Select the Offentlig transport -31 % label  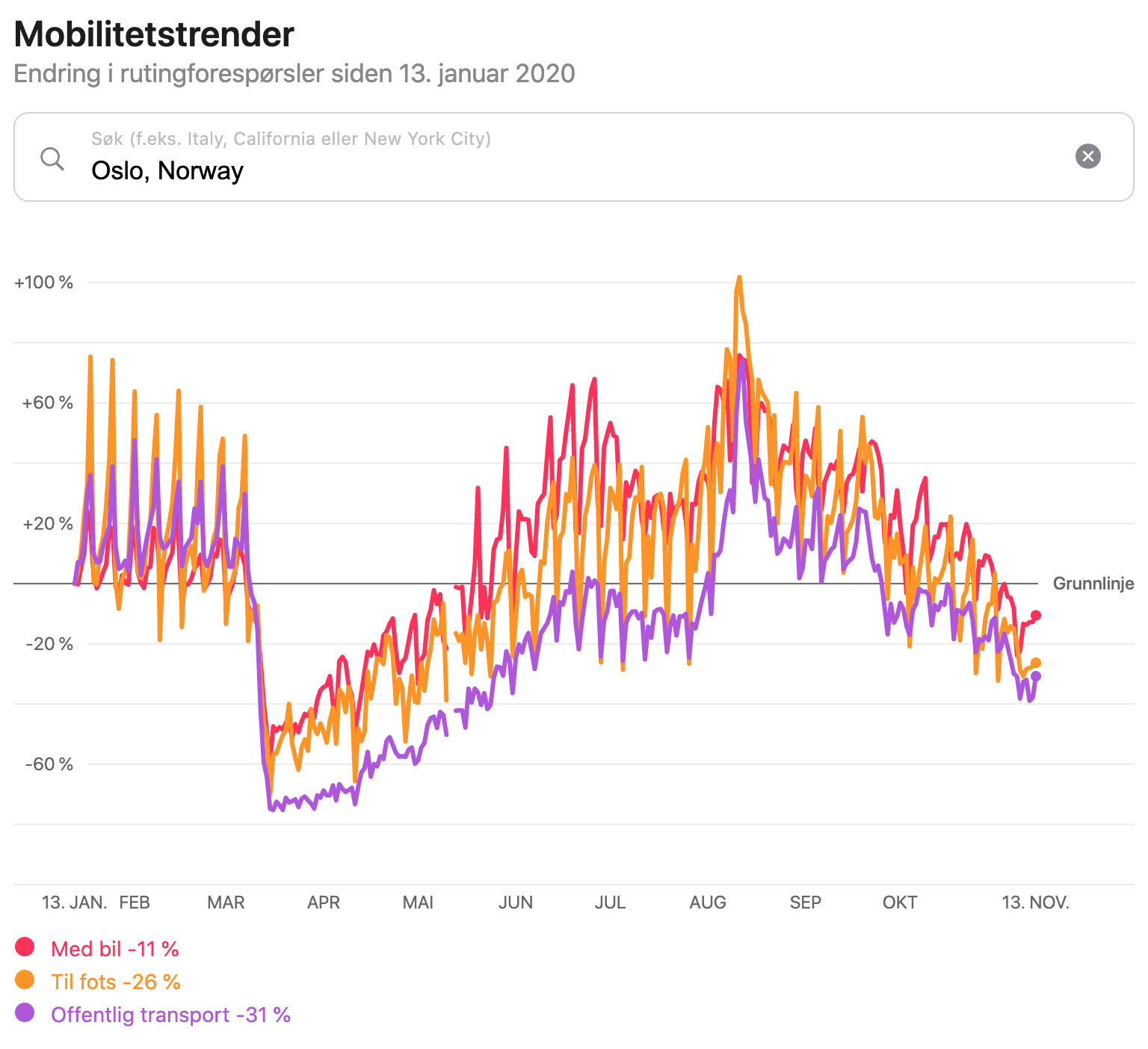coord(170,1015)
